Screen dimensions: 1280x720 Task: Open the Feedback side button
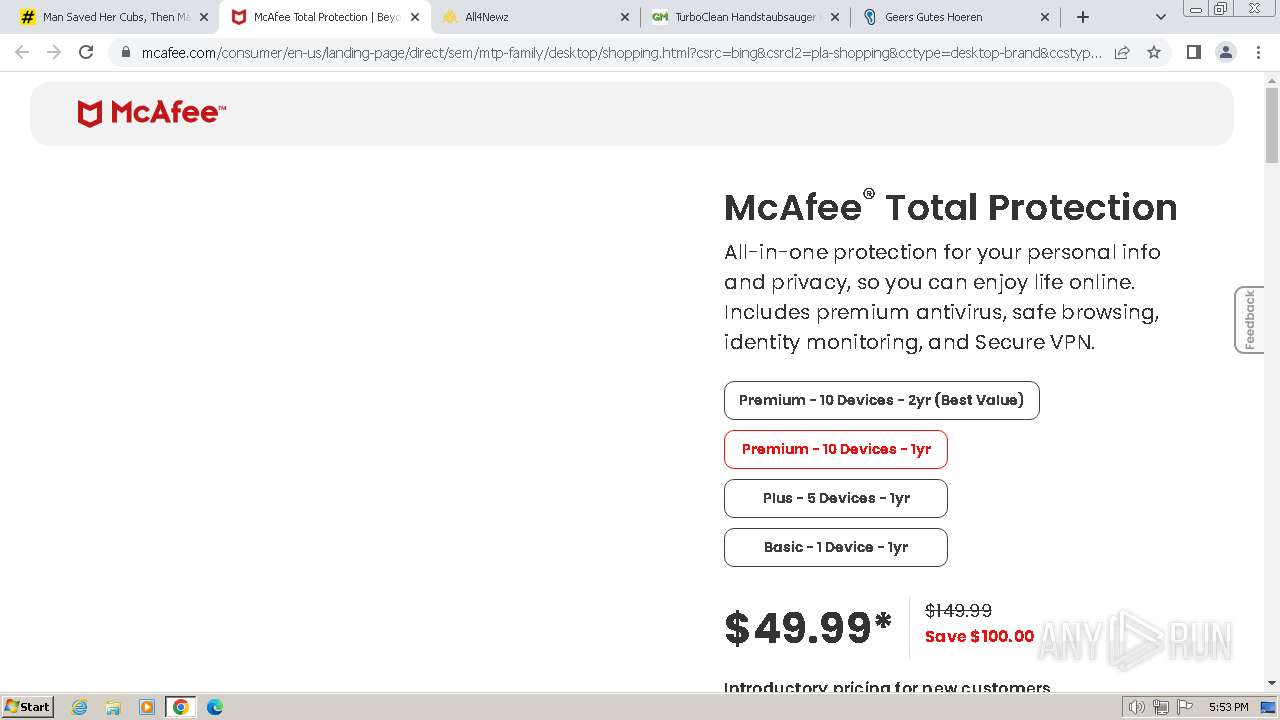coord(1249,320)
